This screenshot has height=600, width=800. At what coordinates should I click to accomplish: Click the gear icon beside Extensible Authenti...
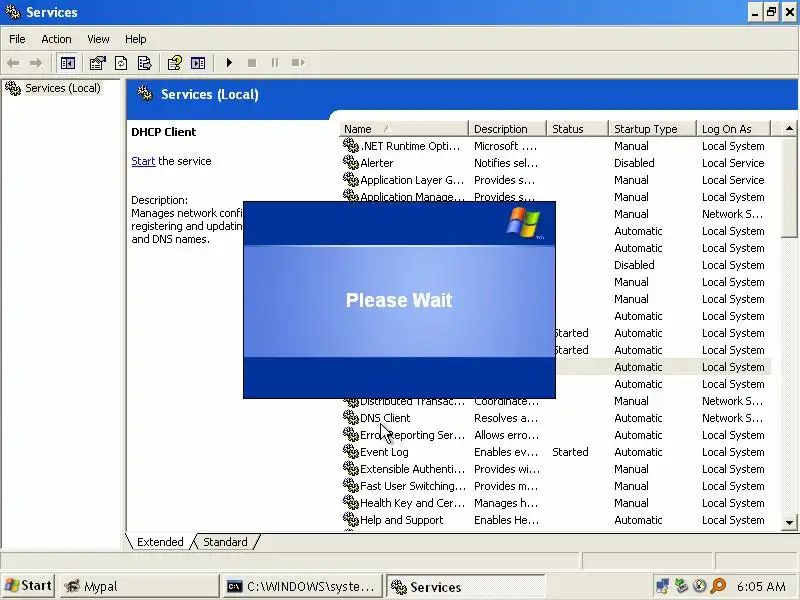[351, 468]
